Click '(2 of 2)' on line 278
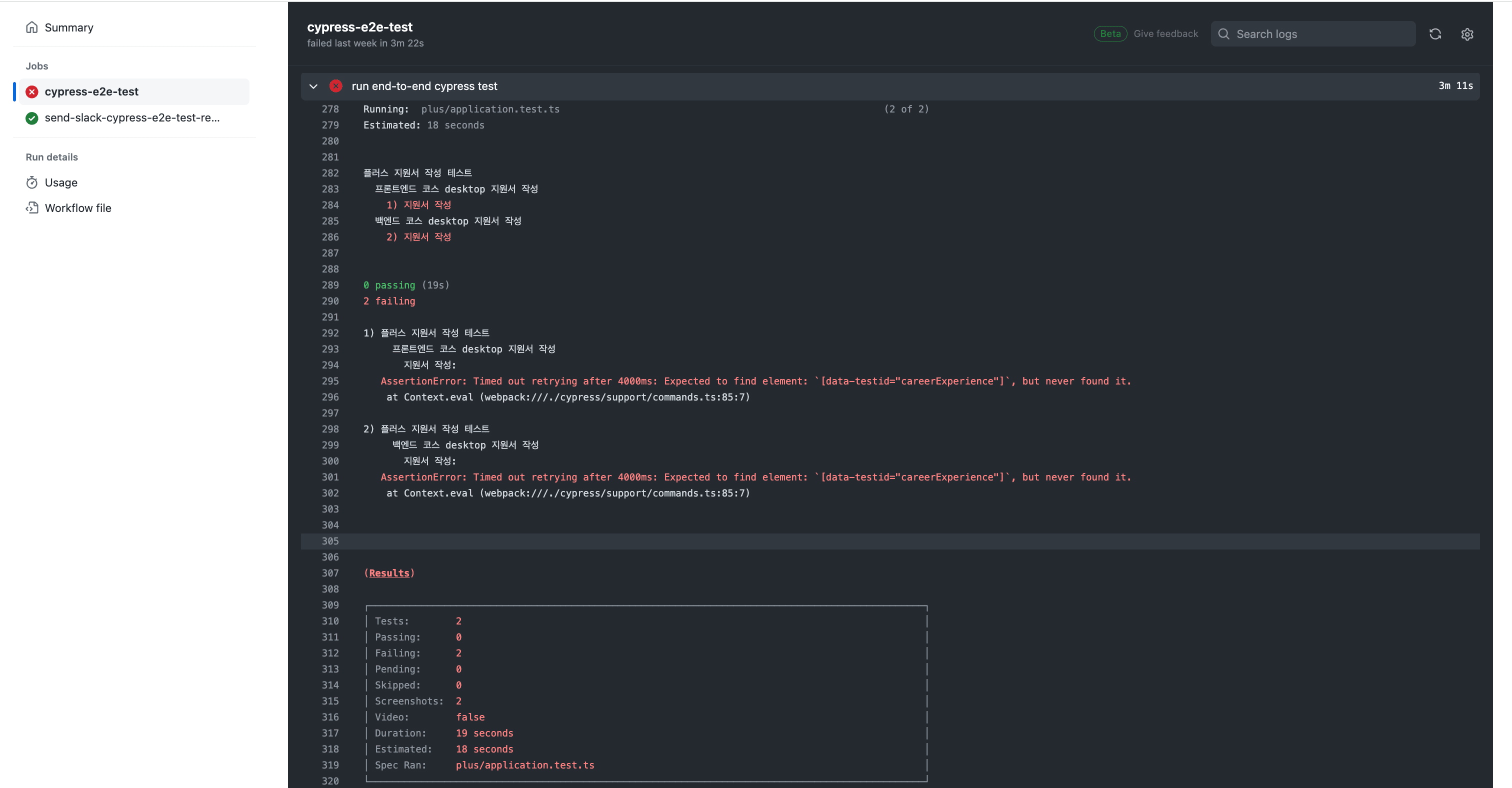Viewport: 1512px width, 788px height. pos(906,109)
